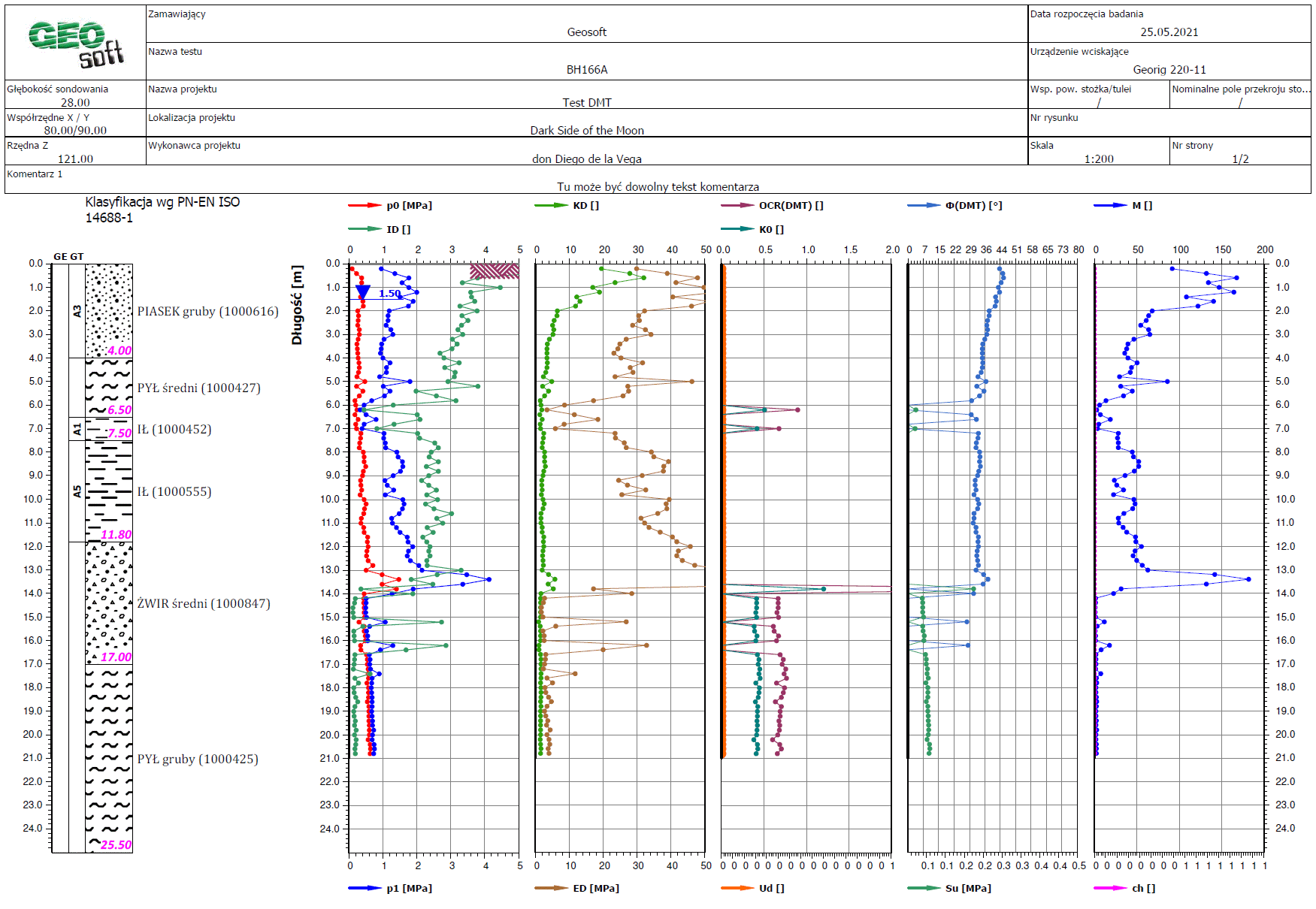
Task: Select the magenta depth boundary '11.80'
Action: tap(116, 535)
